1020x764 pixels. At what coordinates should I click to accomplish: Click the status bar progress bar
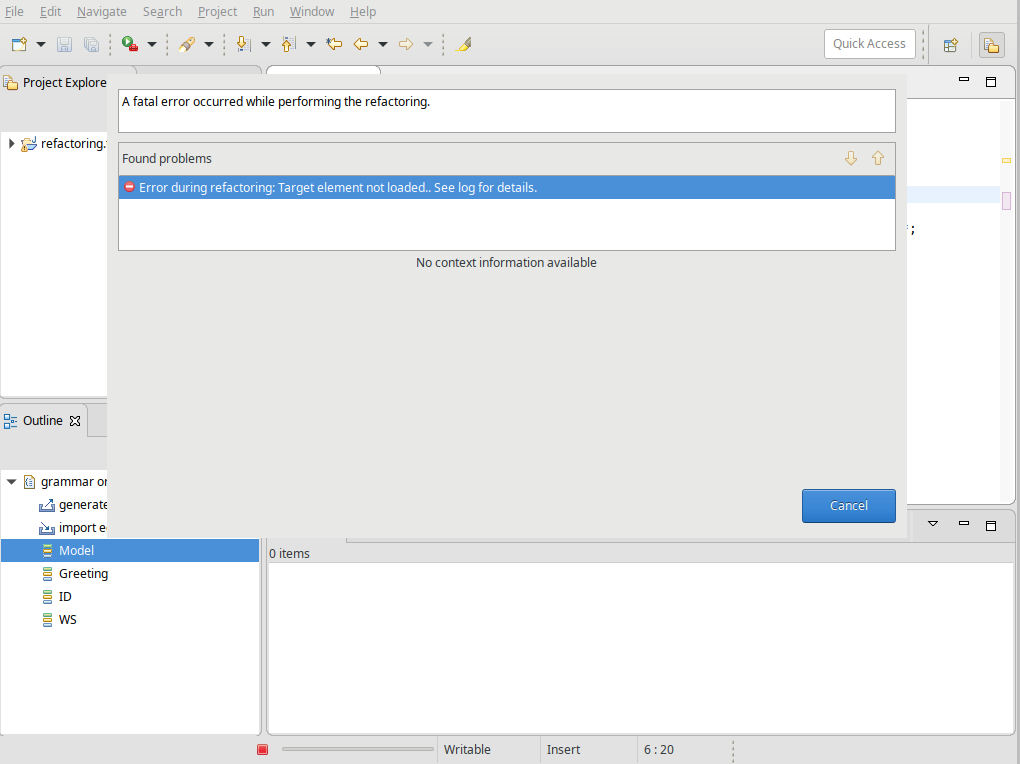358,749
